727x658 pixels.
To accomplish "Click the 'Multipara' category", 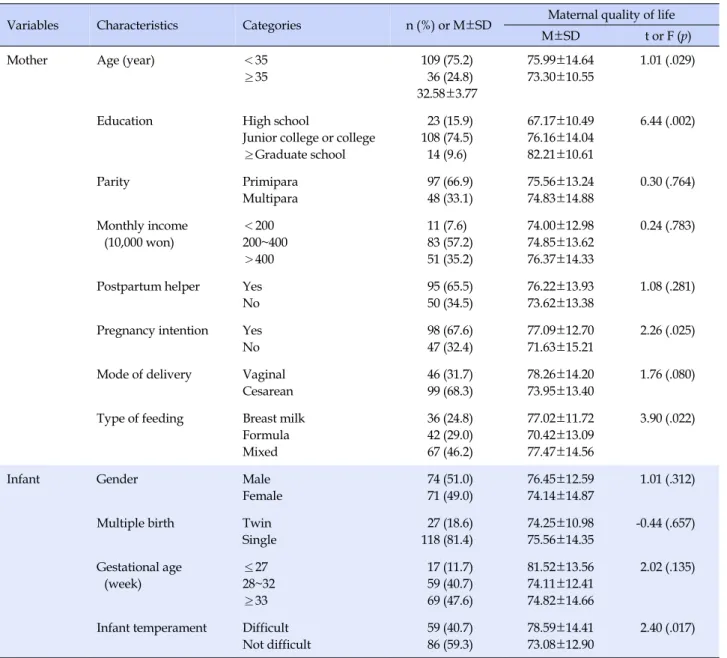I will pos(270,198).
